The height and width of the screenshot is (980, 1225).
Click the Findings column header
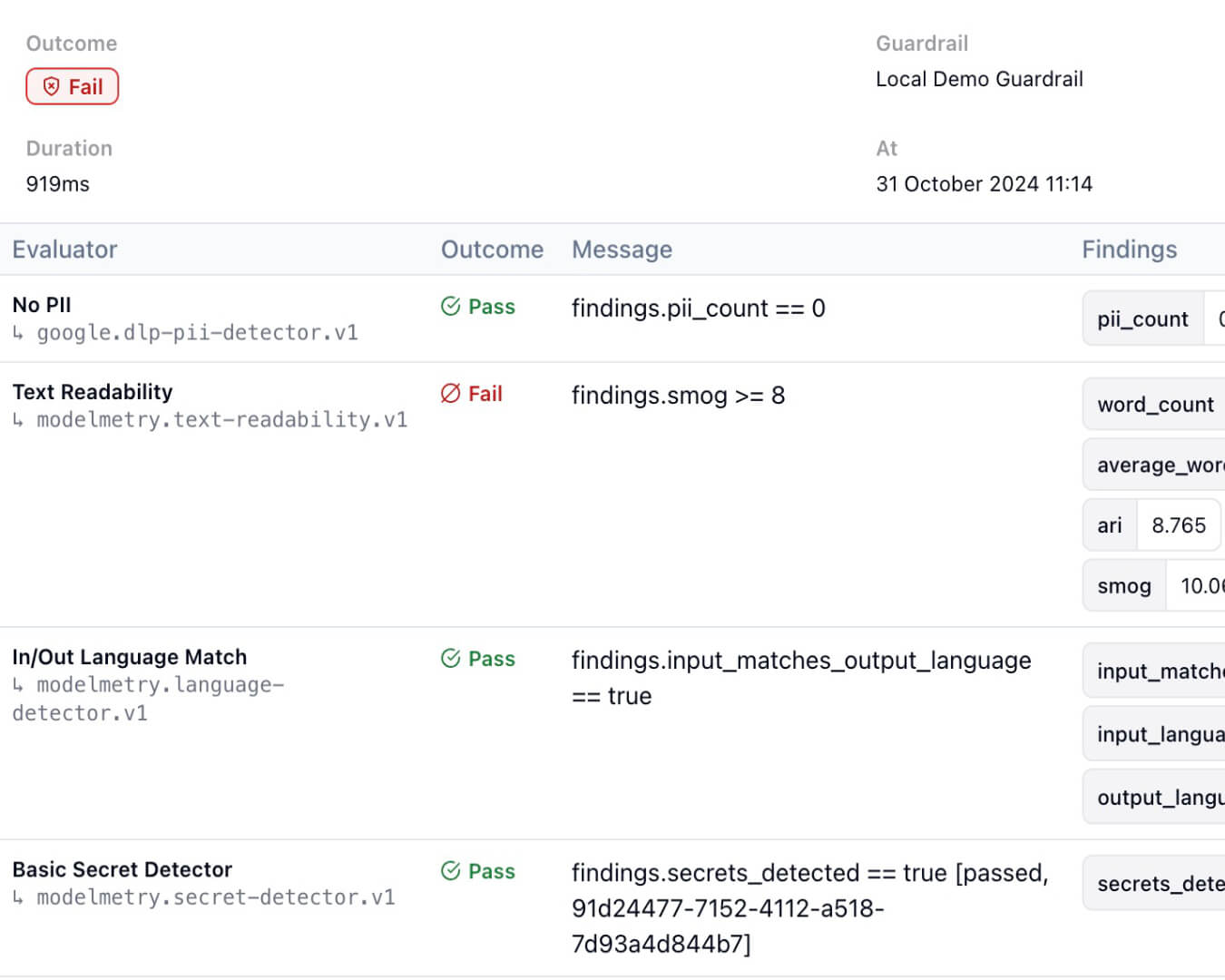coord(1129,250)
